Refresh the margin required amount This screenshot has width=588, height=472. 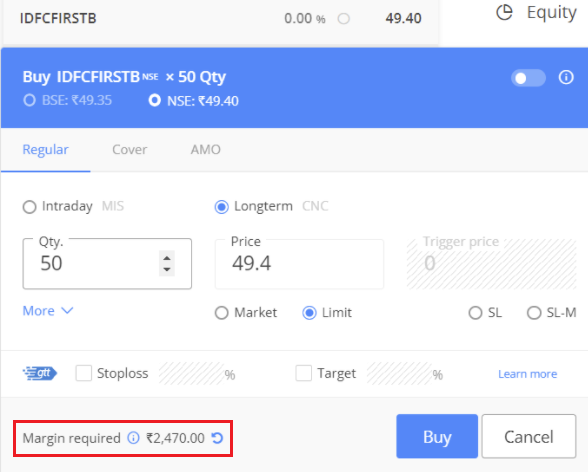point(217,438)
